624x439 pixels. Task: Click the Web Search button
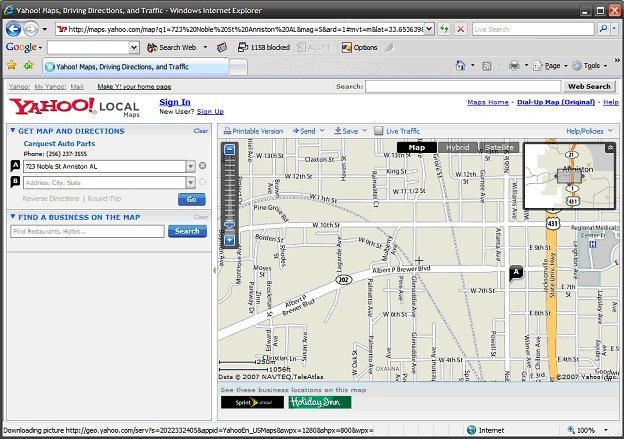(589, 86)
